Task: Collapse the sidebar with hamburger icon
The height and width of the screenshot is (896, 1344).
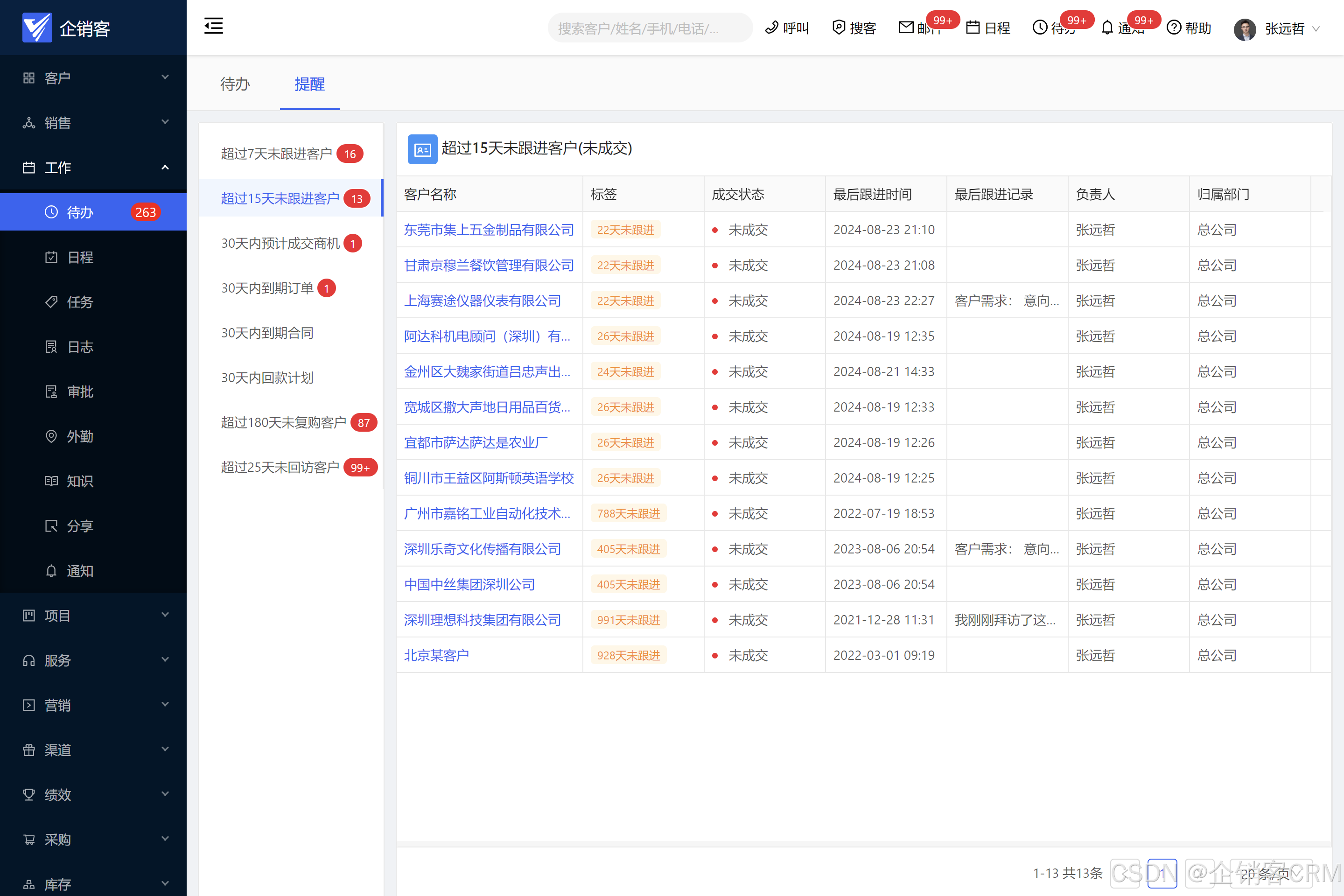Action: pyautogui.click(x=213, y=26)
